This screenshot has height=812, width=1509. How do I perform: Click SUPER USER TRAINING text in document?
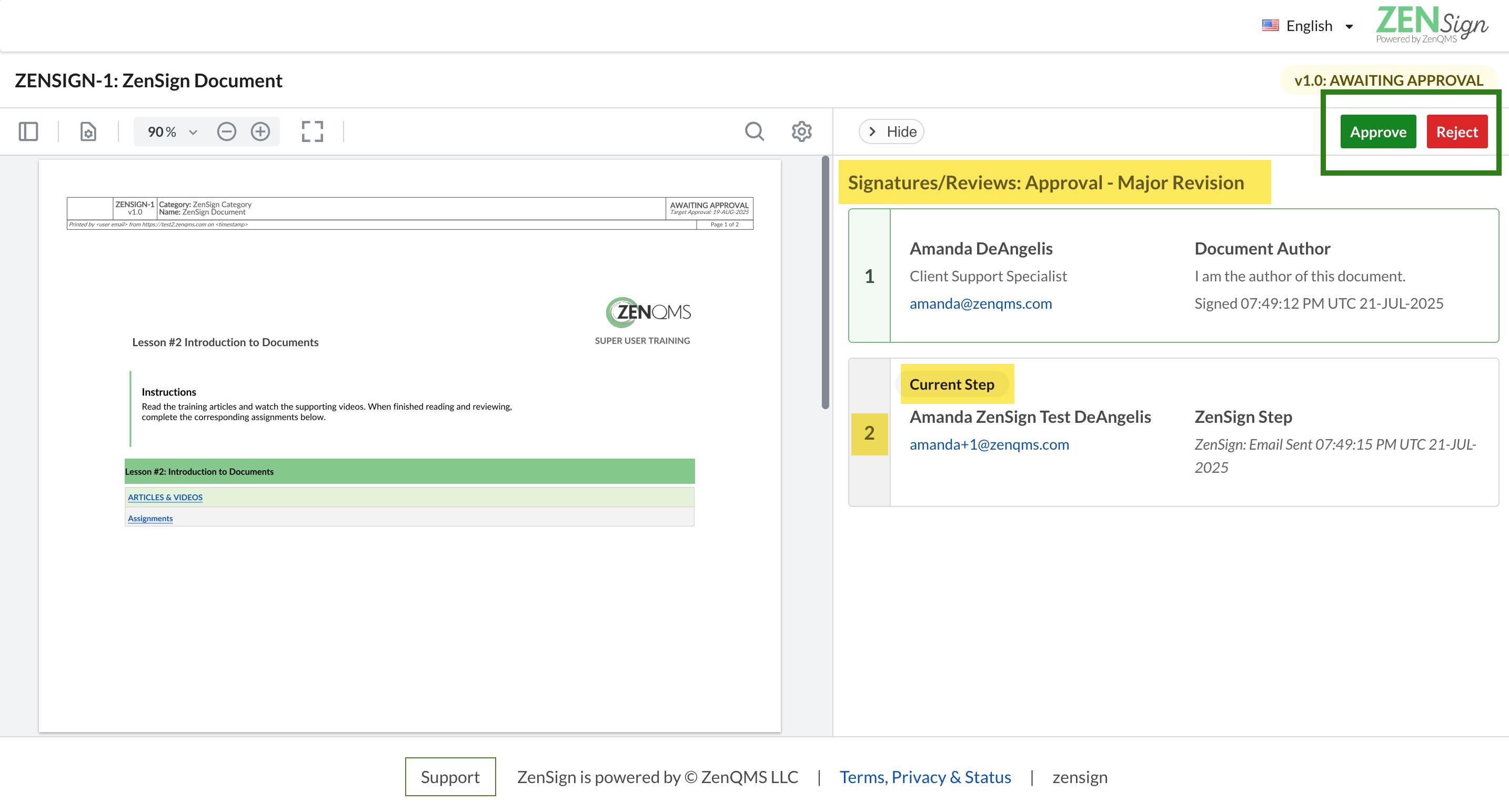tap(642, 340)
